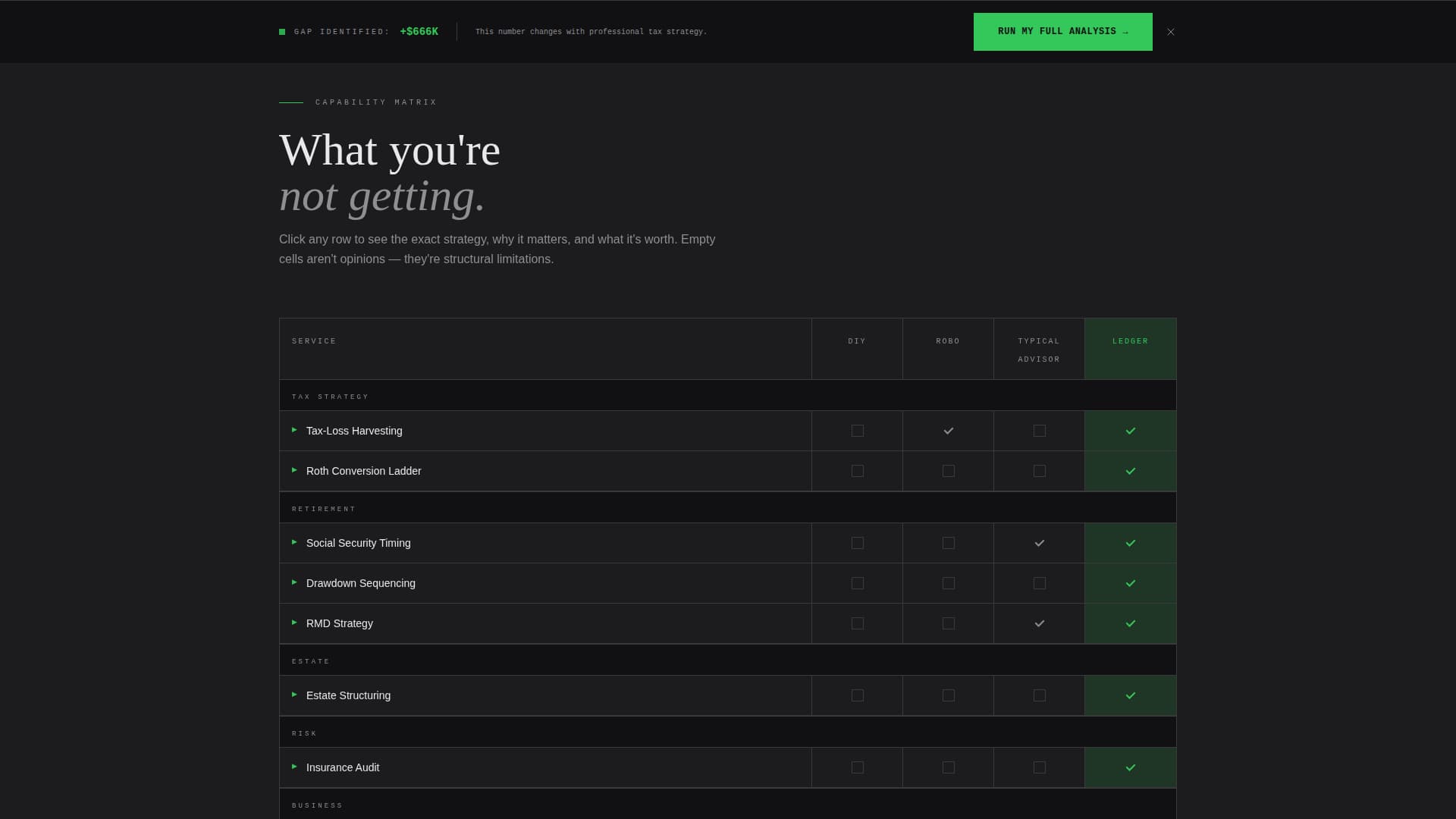The image size is (1456, 819).
Task: Click the DIY empty box for RMD Strategy
Action: 857,623
